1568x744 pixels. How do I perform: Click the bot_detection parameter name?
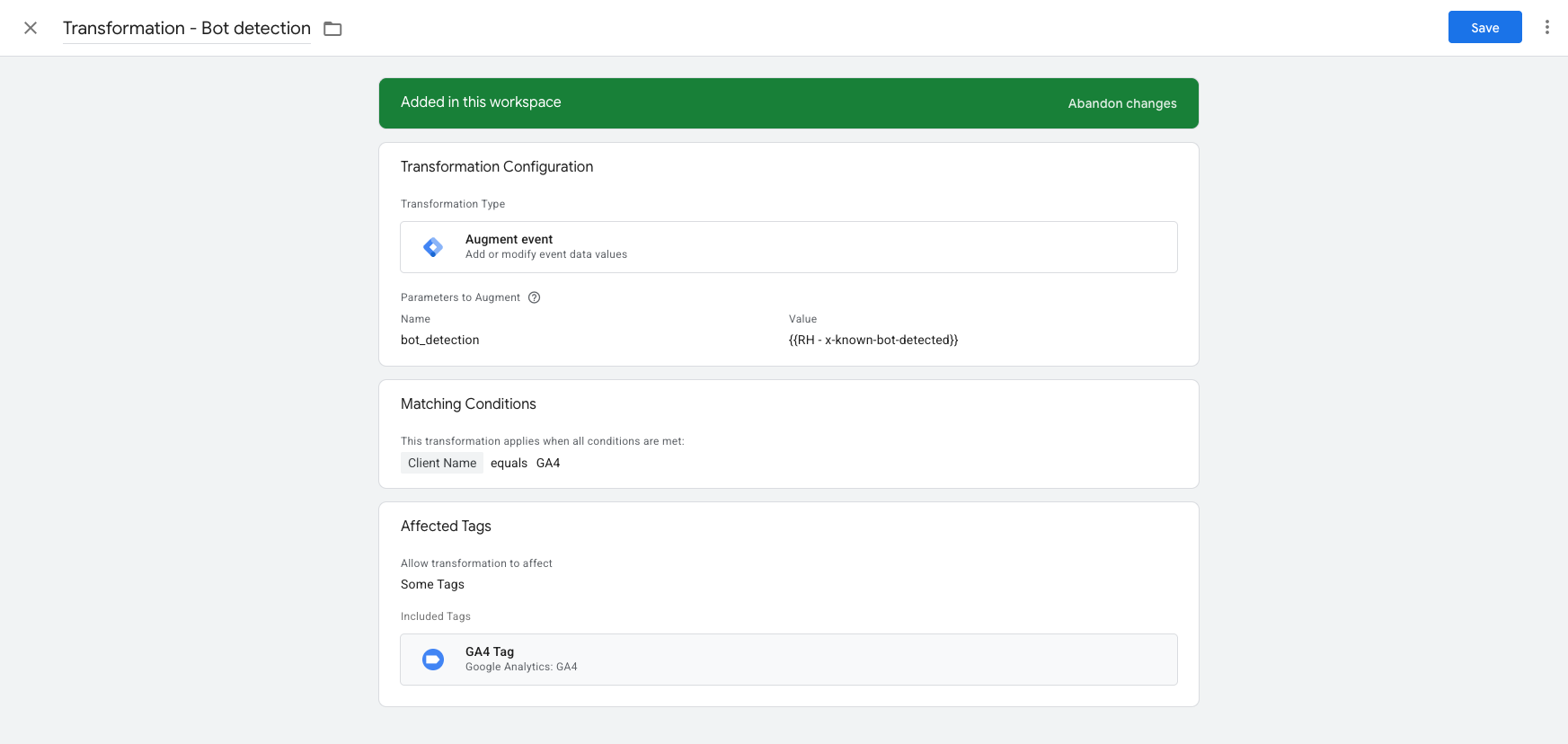coord(439,340)
